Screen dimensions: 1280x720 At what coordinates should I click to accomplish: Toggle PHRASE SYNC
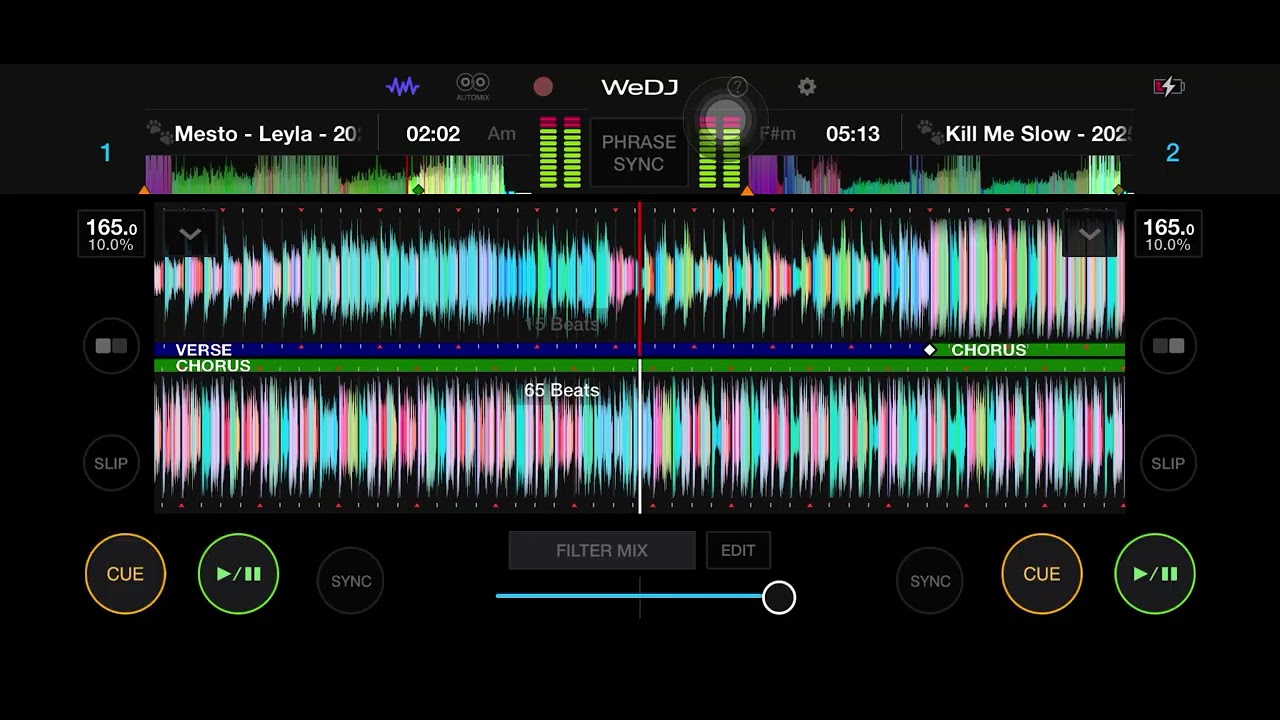pyautogui.click(x=639, y=153)
